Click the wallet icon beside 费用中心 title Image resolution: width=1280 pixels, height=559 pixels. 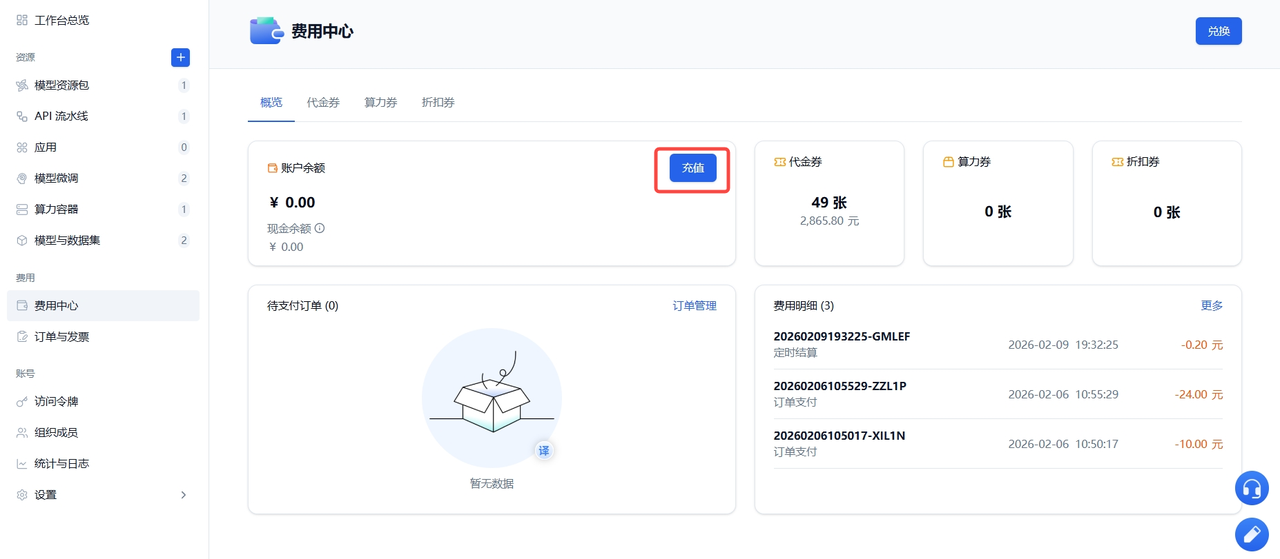266,31
